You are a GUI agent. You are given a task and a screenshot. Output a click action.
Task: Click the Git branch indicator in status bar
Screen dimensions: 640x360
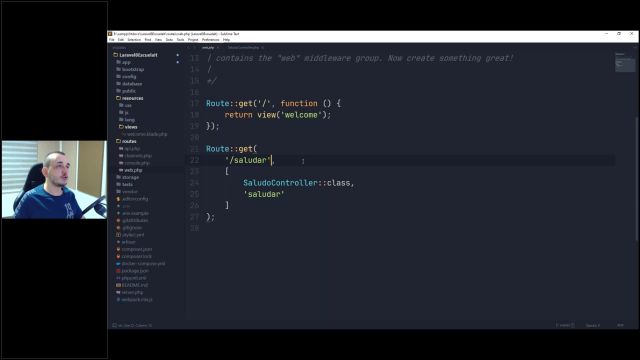pyautogui.click(x=565, y=325)
